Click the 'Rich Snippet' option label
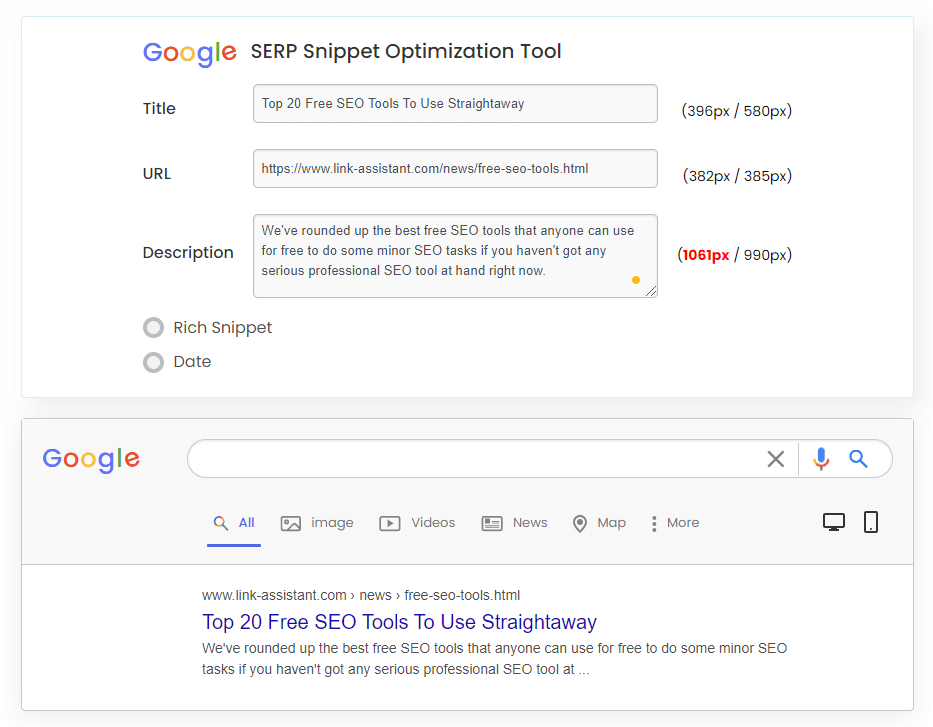 (223, 328)
